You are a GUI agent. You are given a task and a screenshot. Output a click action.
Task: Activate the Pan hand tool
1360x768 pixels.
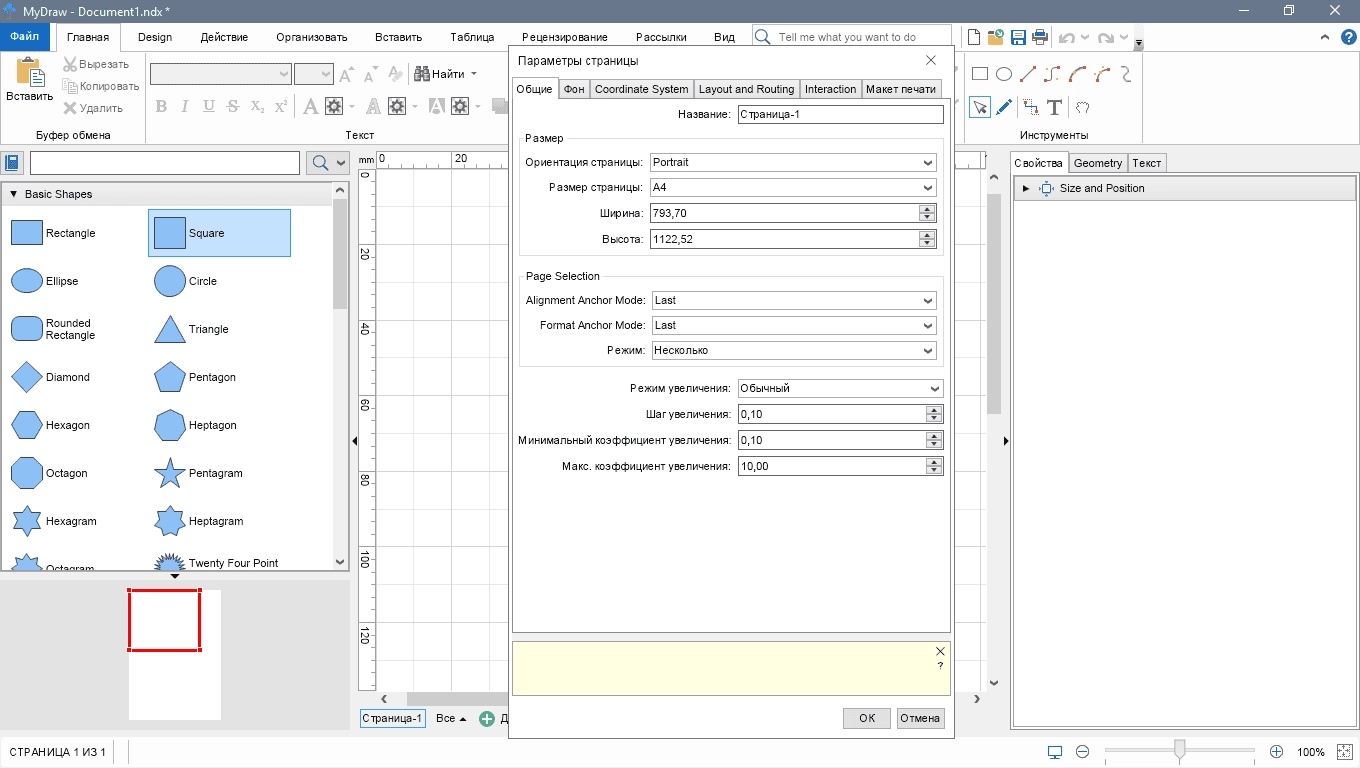pos(1081,107)
